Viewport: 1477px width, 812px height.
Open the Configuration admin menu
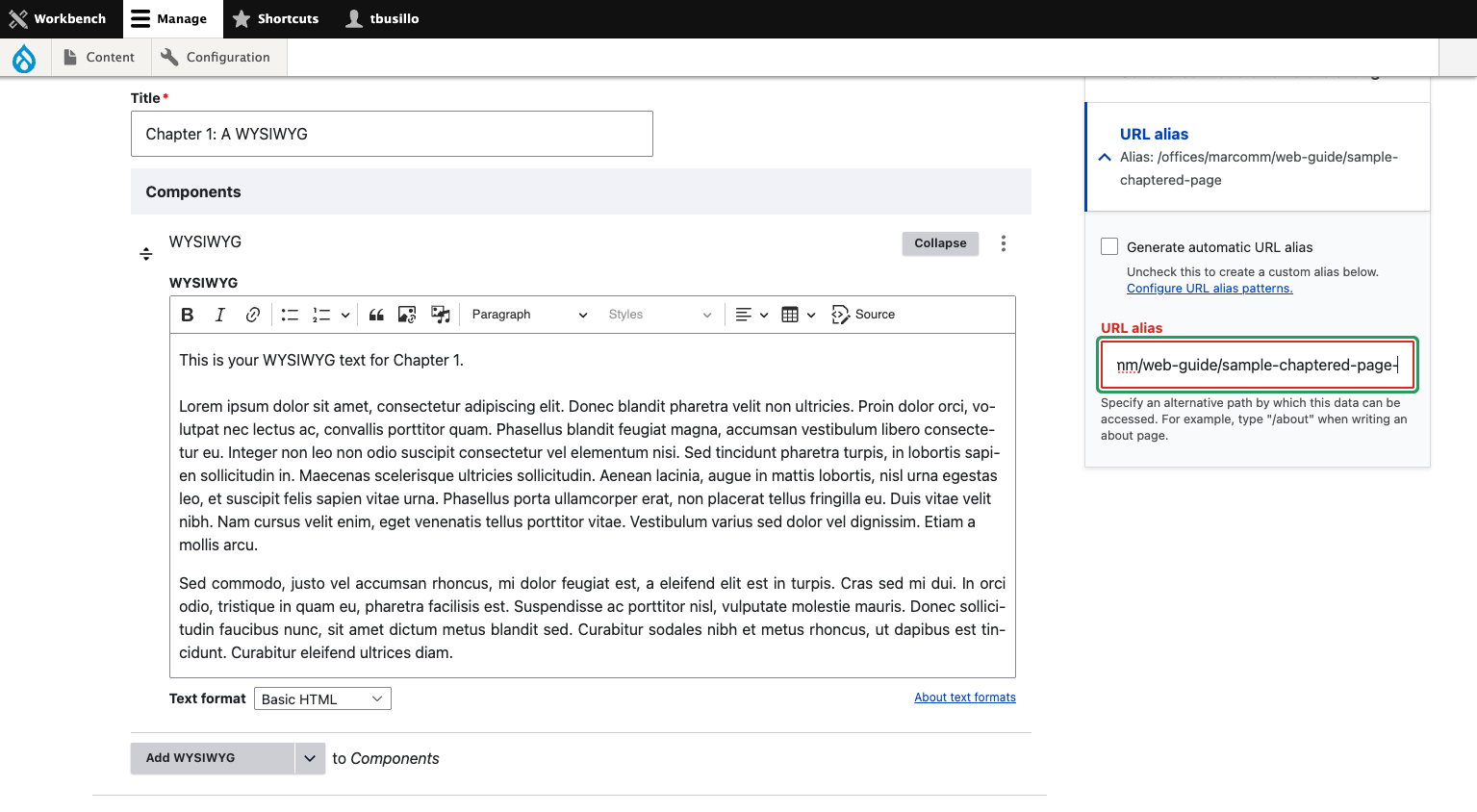tap(216, 58)
